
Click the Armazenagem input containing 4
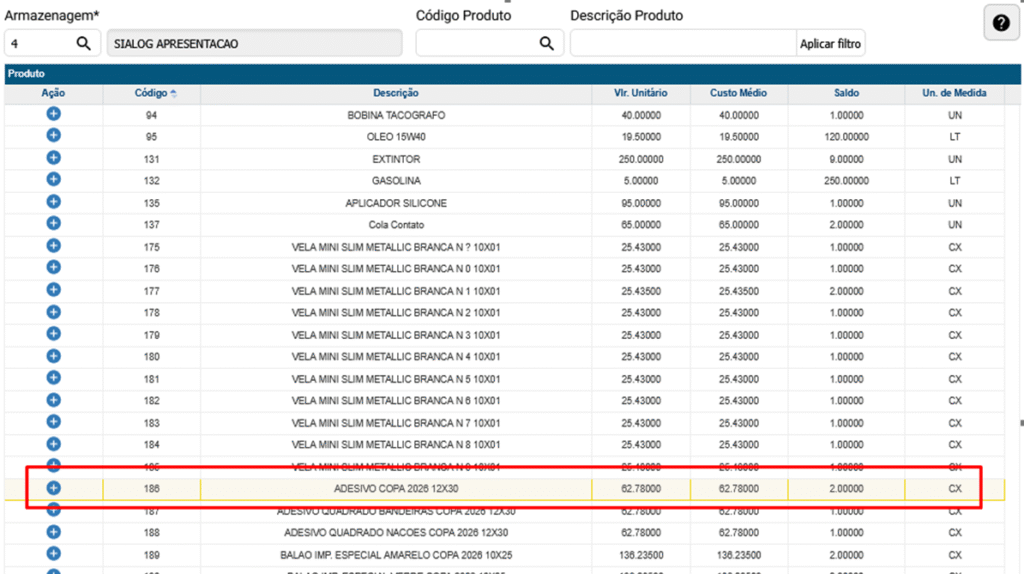click(x=38, y=43)
